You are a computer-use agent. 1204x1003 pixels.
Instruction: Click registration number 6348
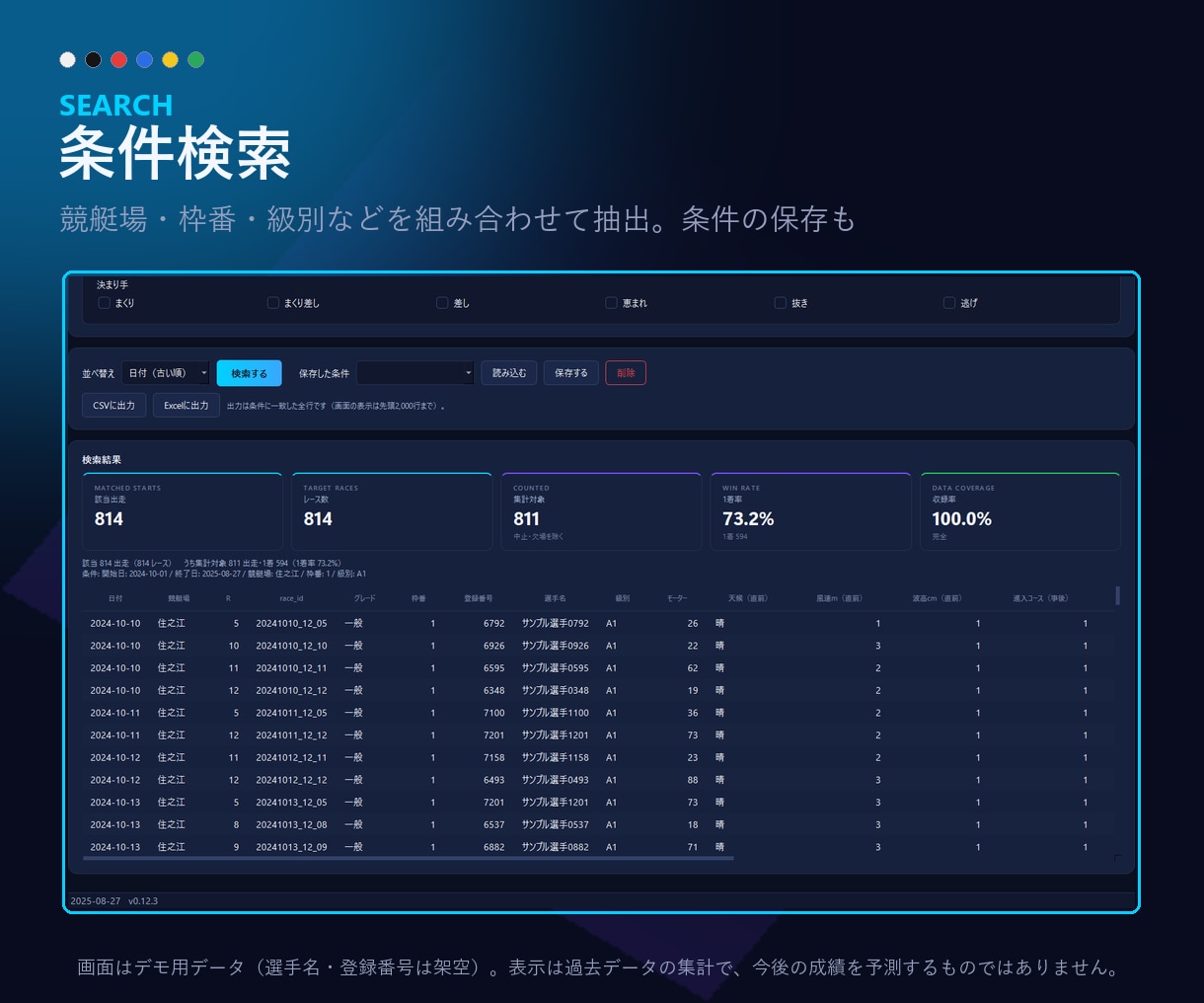tap(493, 691)
